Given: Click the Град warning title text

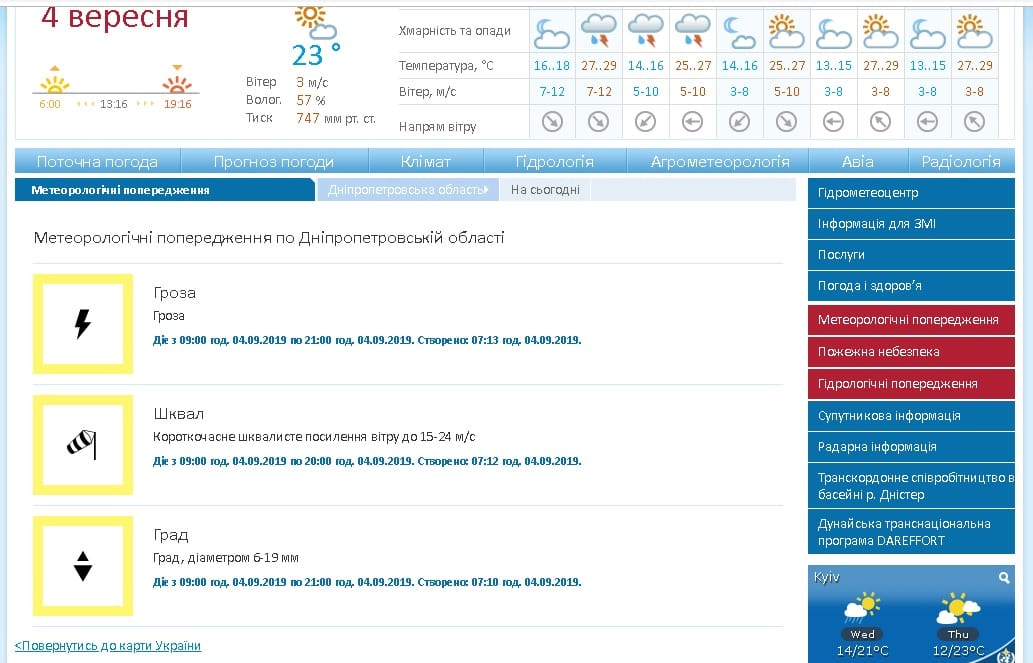Looking at the screenshot, I should click(x=171, y=535).
